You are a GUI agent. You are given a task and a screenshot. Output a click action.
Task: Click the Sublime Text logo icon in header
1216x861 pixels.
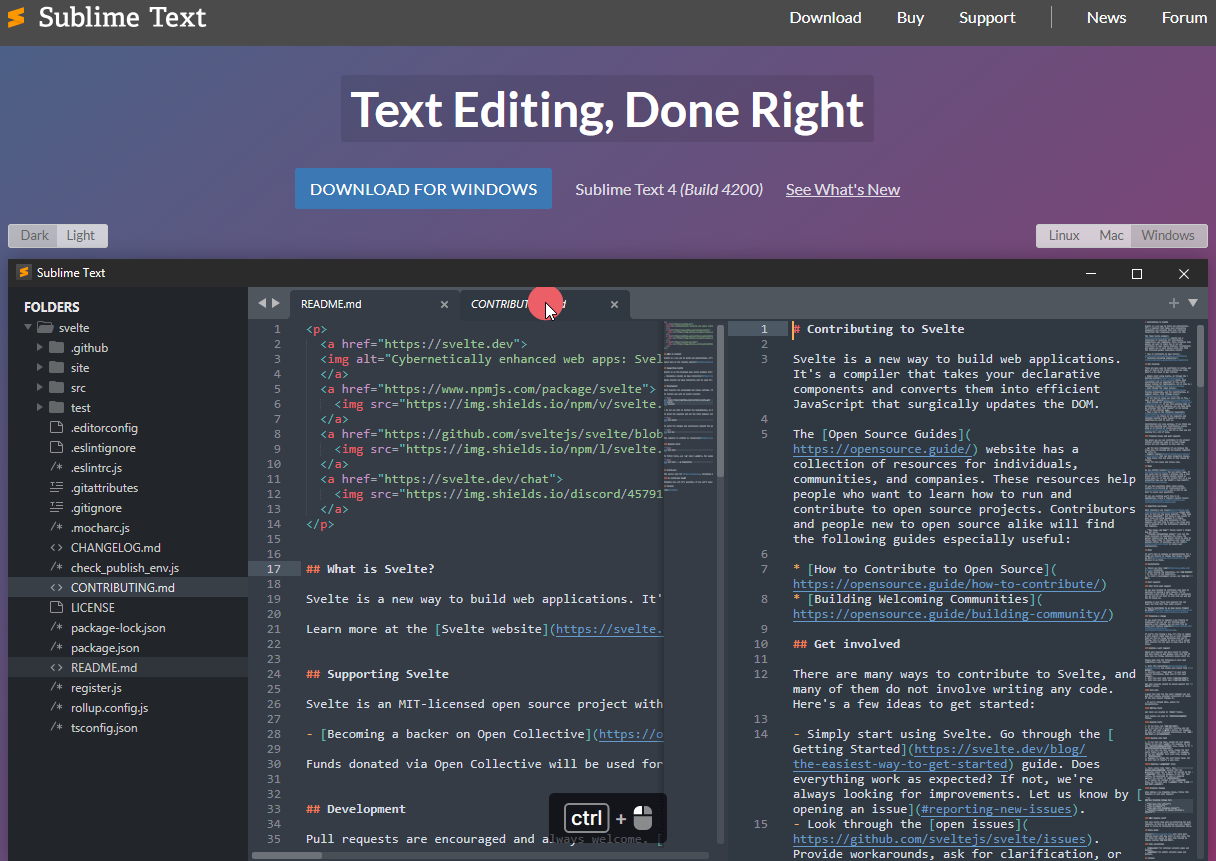tap(16, 17)
